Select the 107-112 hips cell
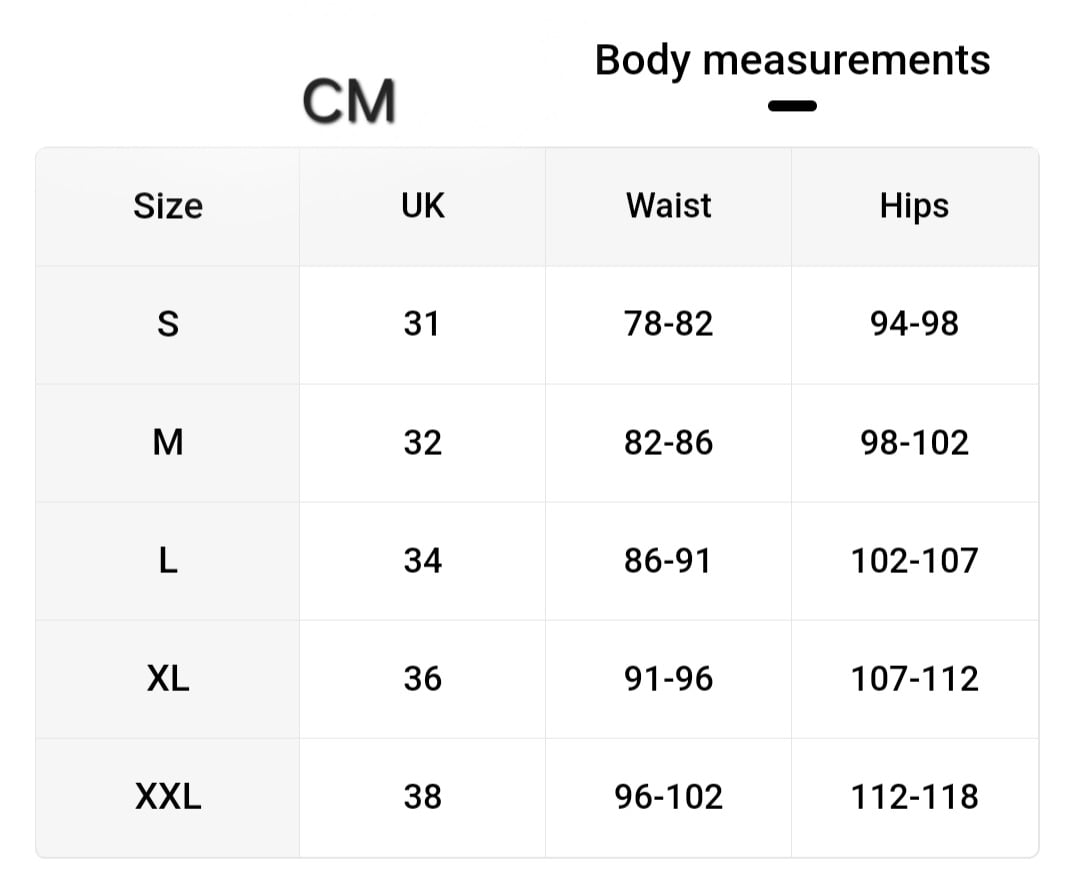The image size is (1080, 888). (914, 678)
